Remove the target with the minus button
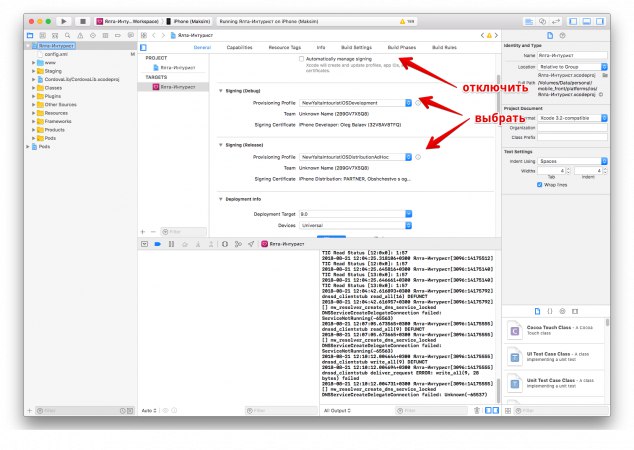 click(153, 232)
